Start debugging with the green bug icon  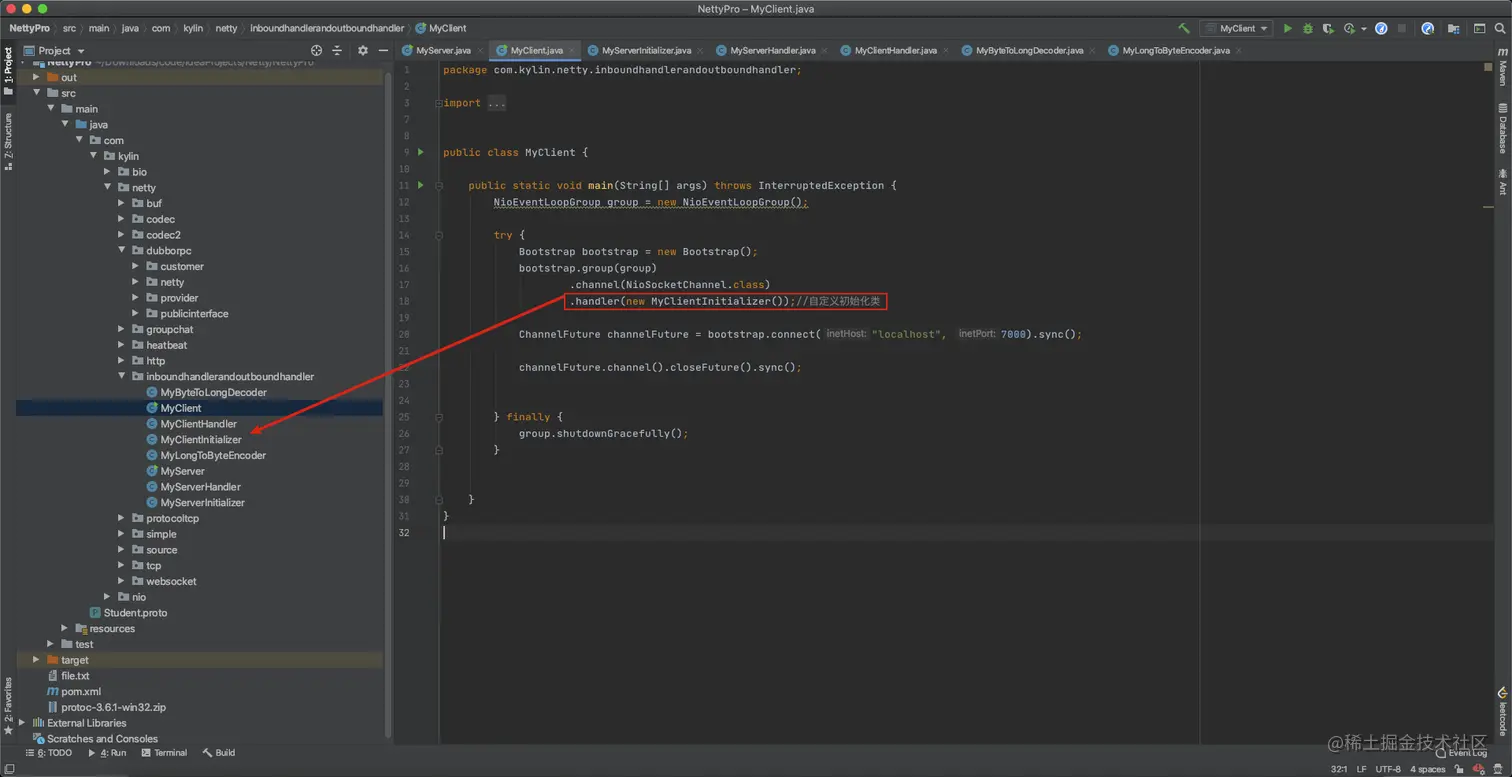1308,29
